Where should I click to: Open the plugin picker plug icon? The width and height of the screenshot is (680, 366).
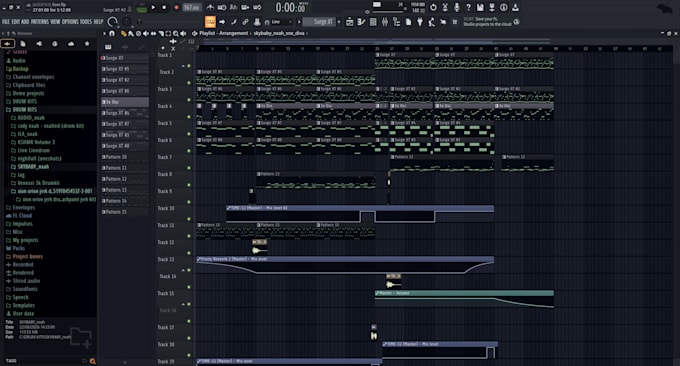[x=420, y=22]
